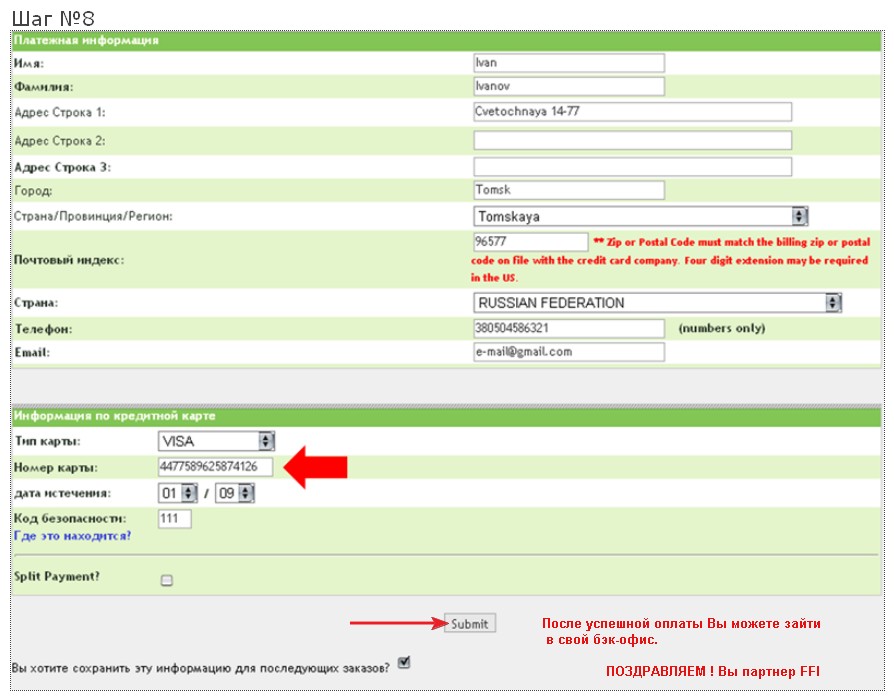Screen dimensions: 894x700
Task: Focus the empty Address Line 2 field
Action: 632,140
